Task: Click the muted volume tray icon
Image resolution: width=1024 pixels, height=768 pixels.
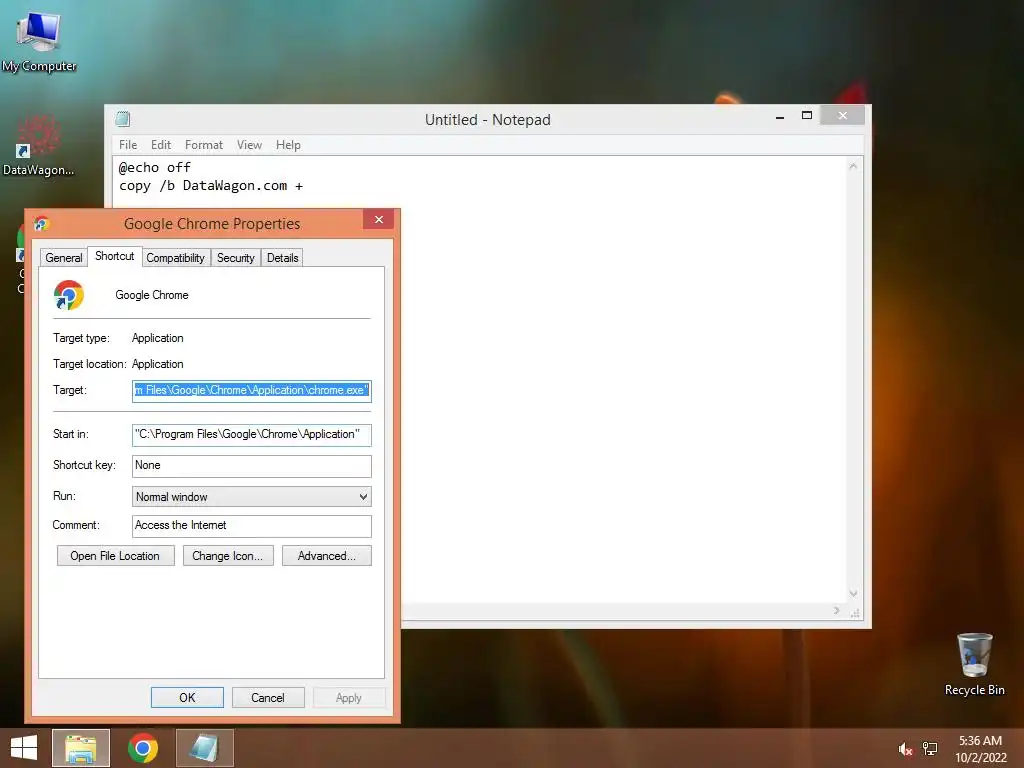Action: pos(905,749)
